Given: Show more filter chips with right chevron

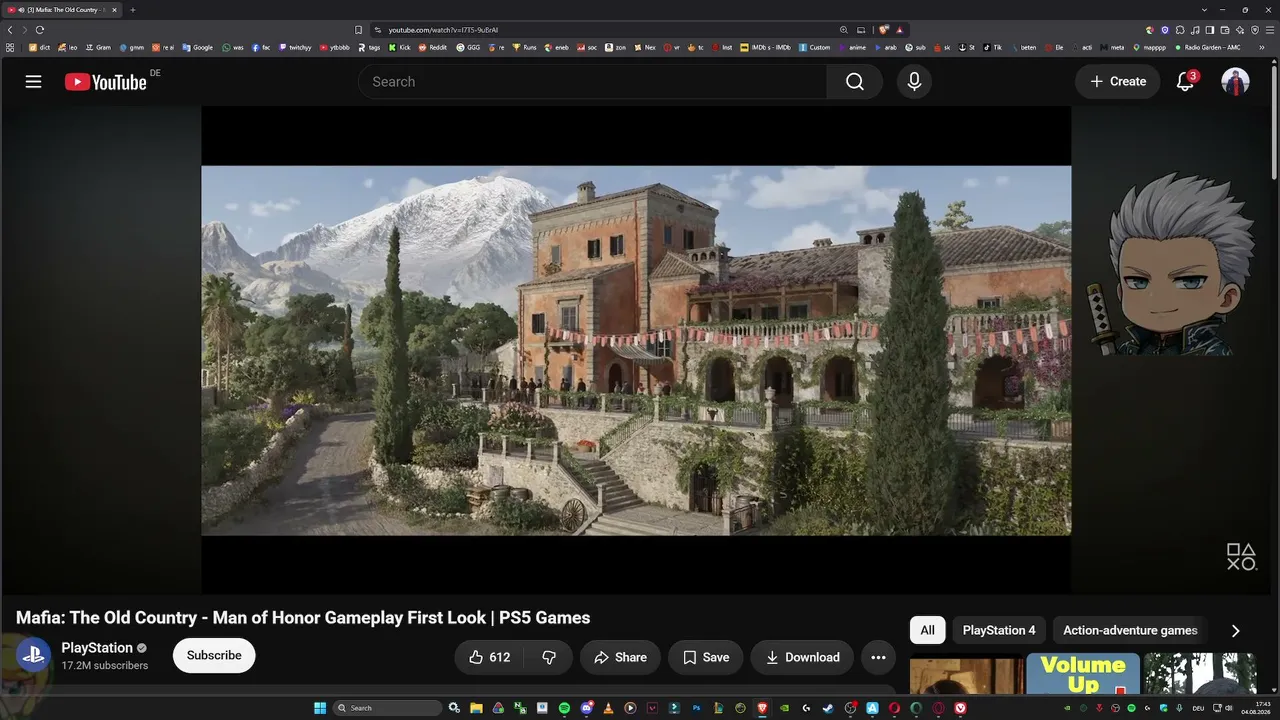Looking at the screenshot, I should [x=1235, y=630].
